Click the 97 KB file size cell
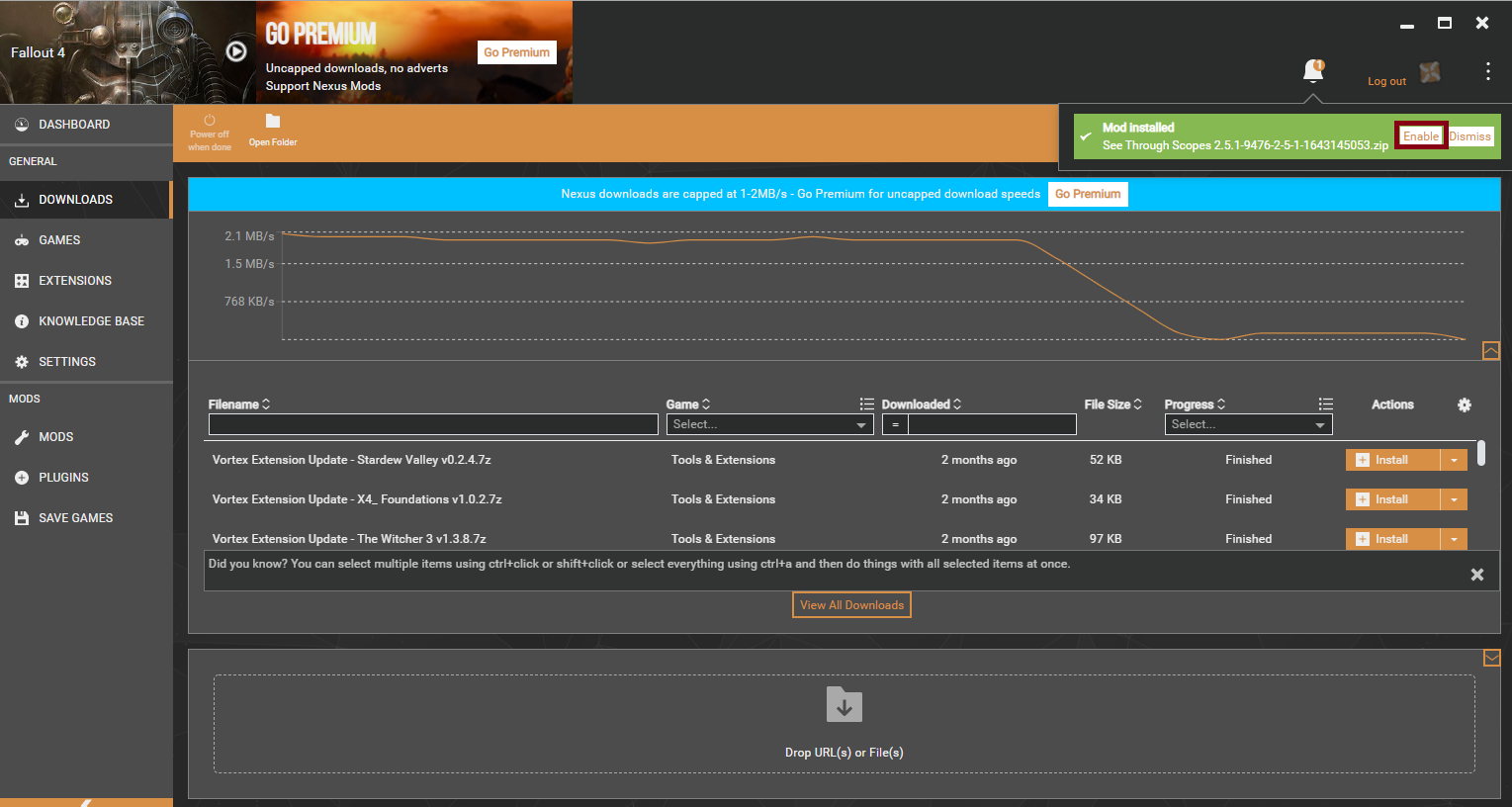 (1106, 539)
